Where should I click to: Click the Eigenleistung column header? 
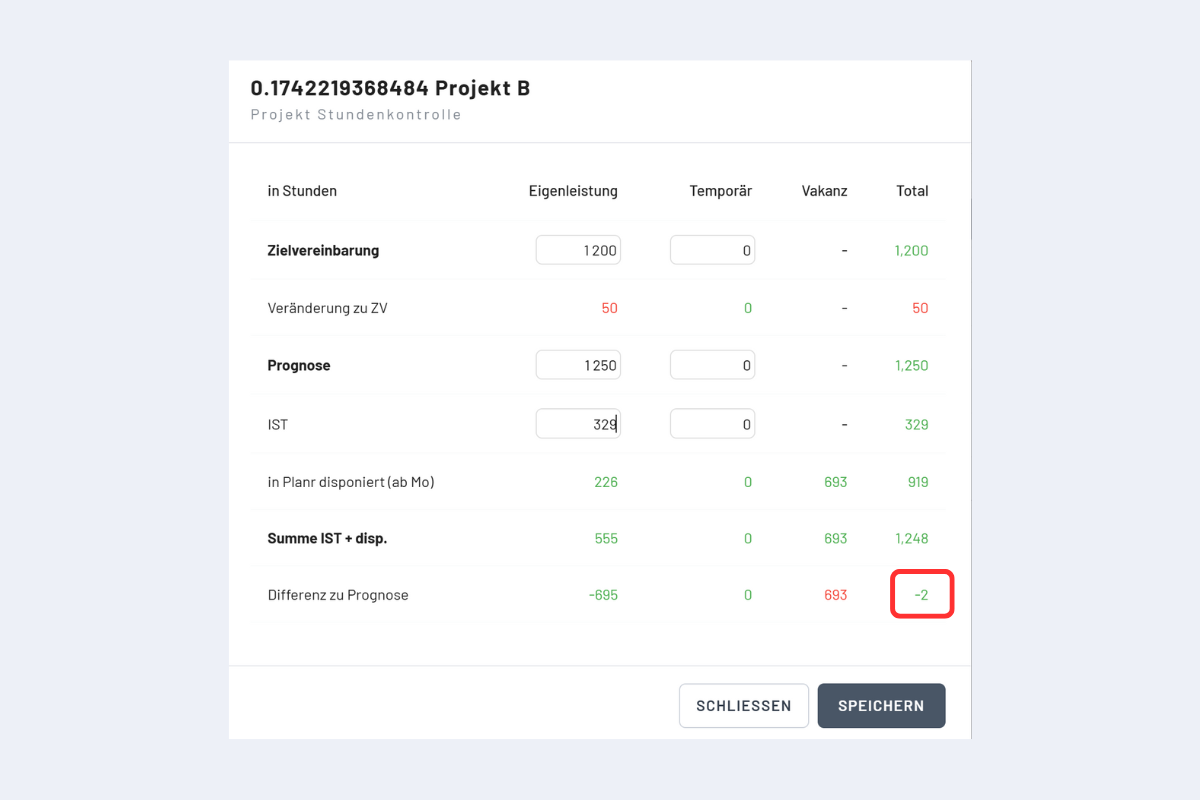tap(573, 191)
